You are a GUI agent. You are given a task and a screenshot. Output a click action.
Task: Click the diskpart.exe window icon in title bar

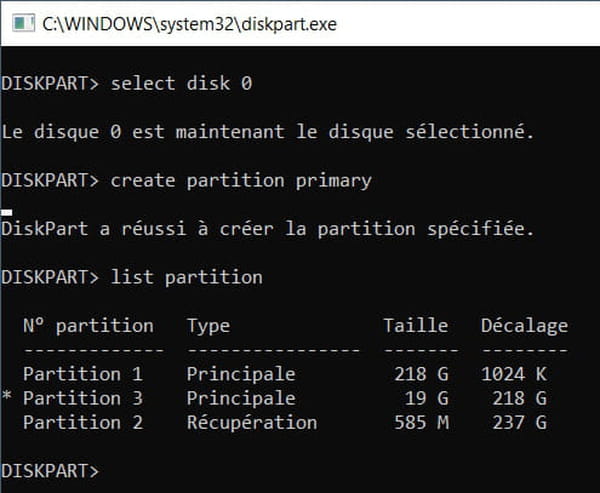[23, 23]
